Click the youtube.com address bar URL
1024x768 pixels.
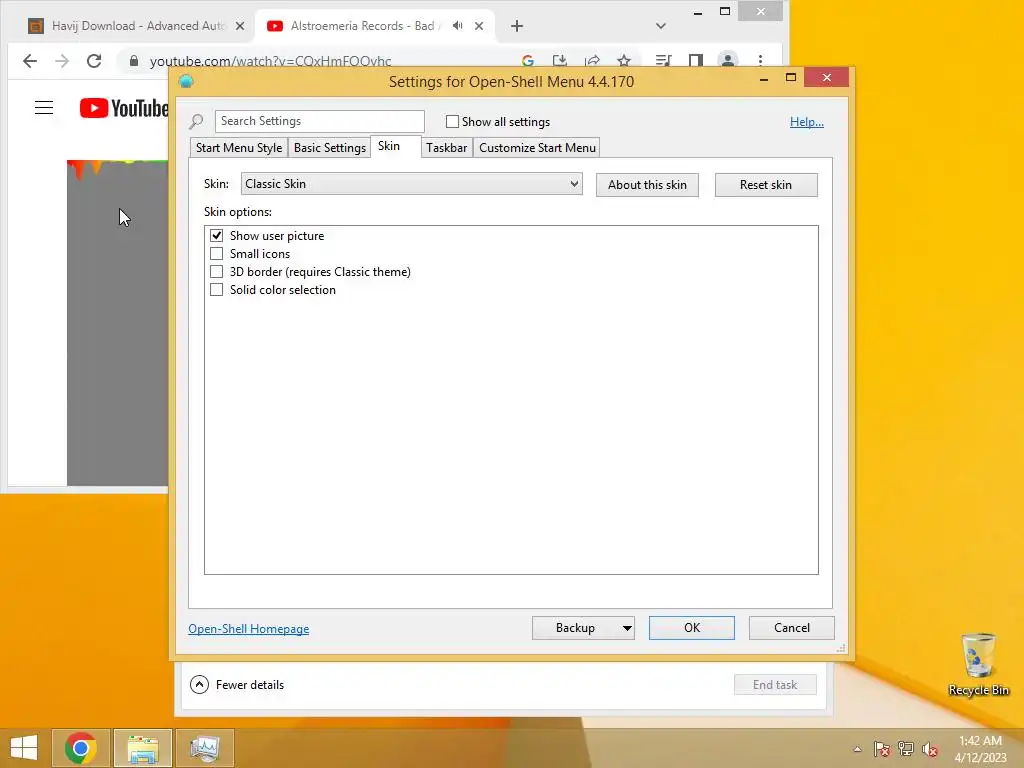[x=270, y=61]
